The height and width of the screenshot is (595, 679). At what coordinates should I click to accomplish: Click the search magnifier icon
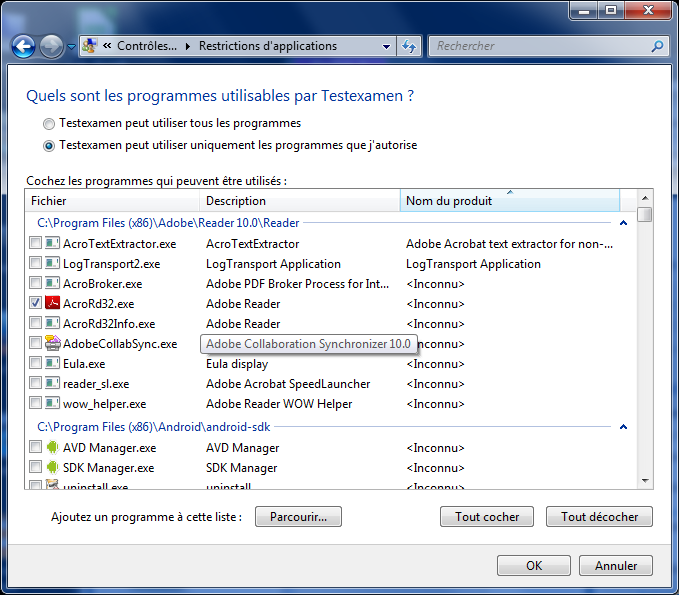click(x=657, y=46)
